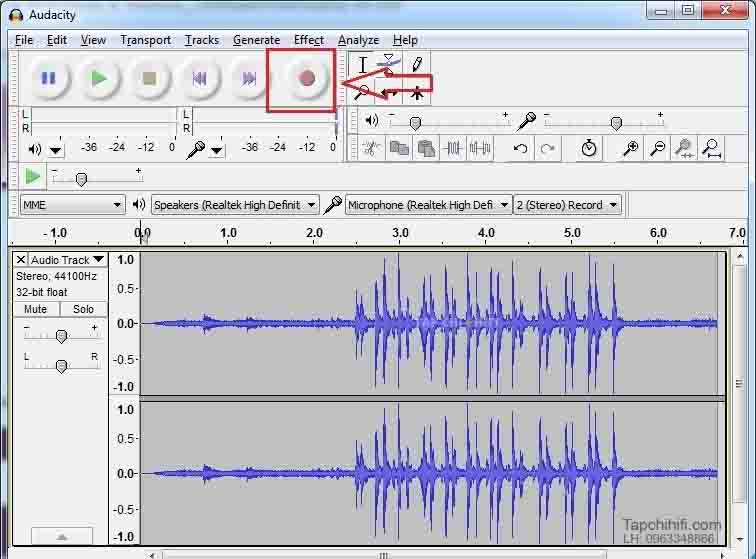The height and width of the screenshot is (559, 756).
Task: Click the horizontal scrollbar at bottom
Action: (383, 555)
